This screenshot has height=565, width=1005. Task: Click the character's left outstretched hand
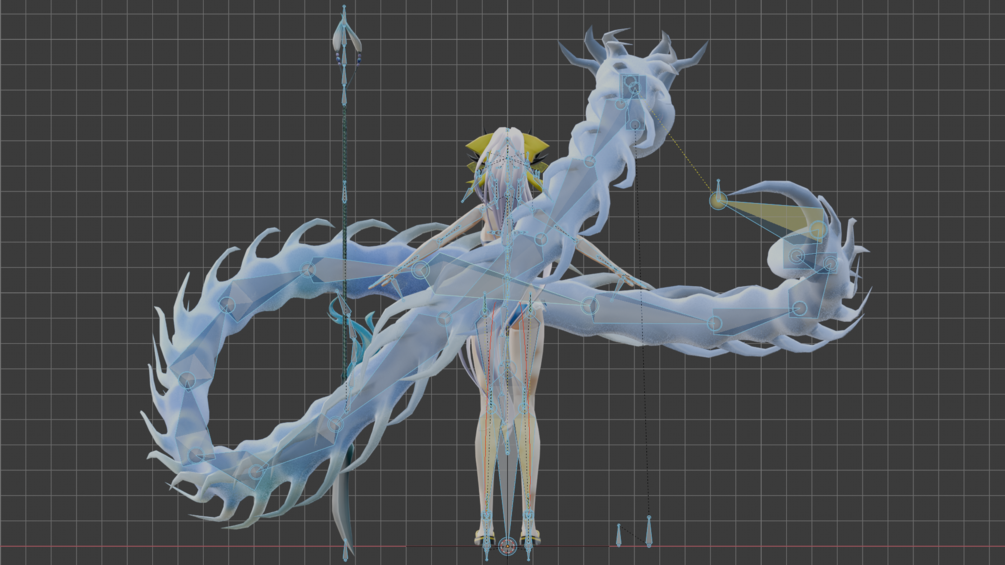coord(385,282)
